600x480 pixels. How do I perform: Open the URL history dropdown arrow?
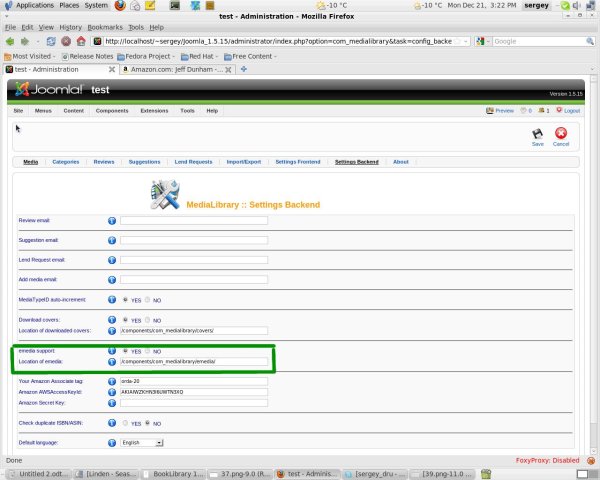click(466, 41)
